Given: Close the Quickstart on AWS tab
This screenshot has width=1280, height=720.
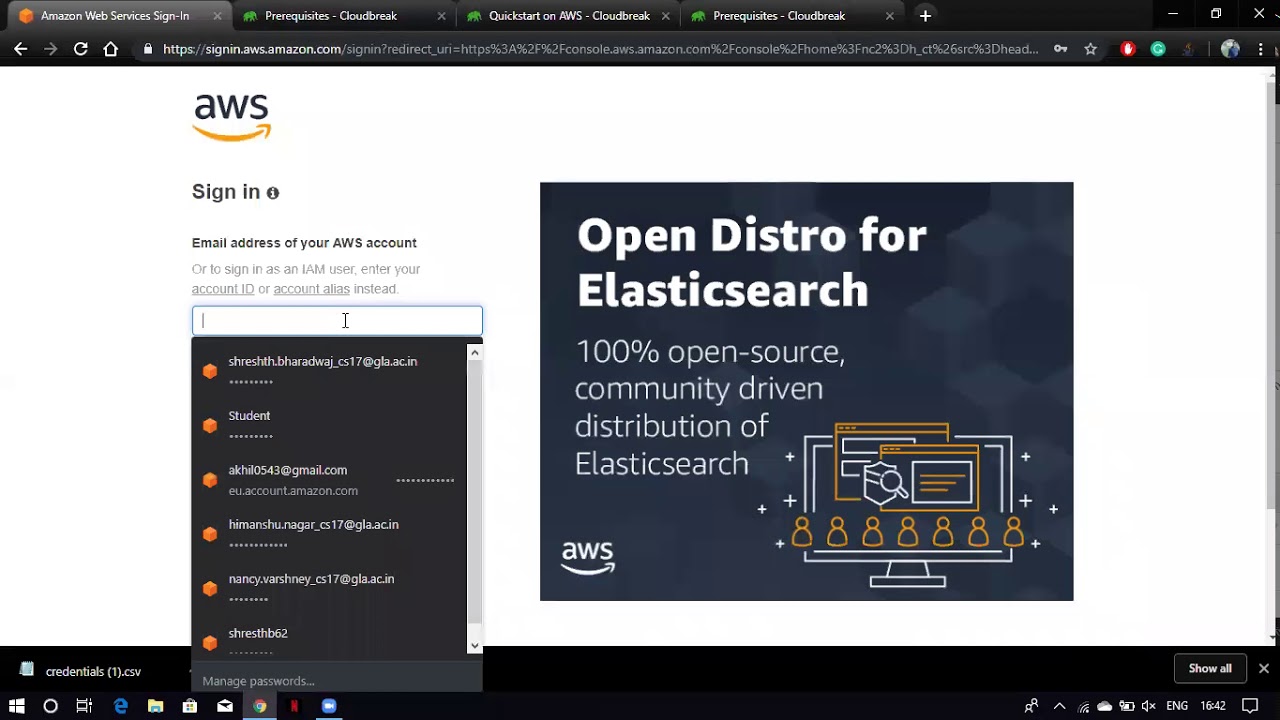Looking at the screenshot, I should click(666, 16).
